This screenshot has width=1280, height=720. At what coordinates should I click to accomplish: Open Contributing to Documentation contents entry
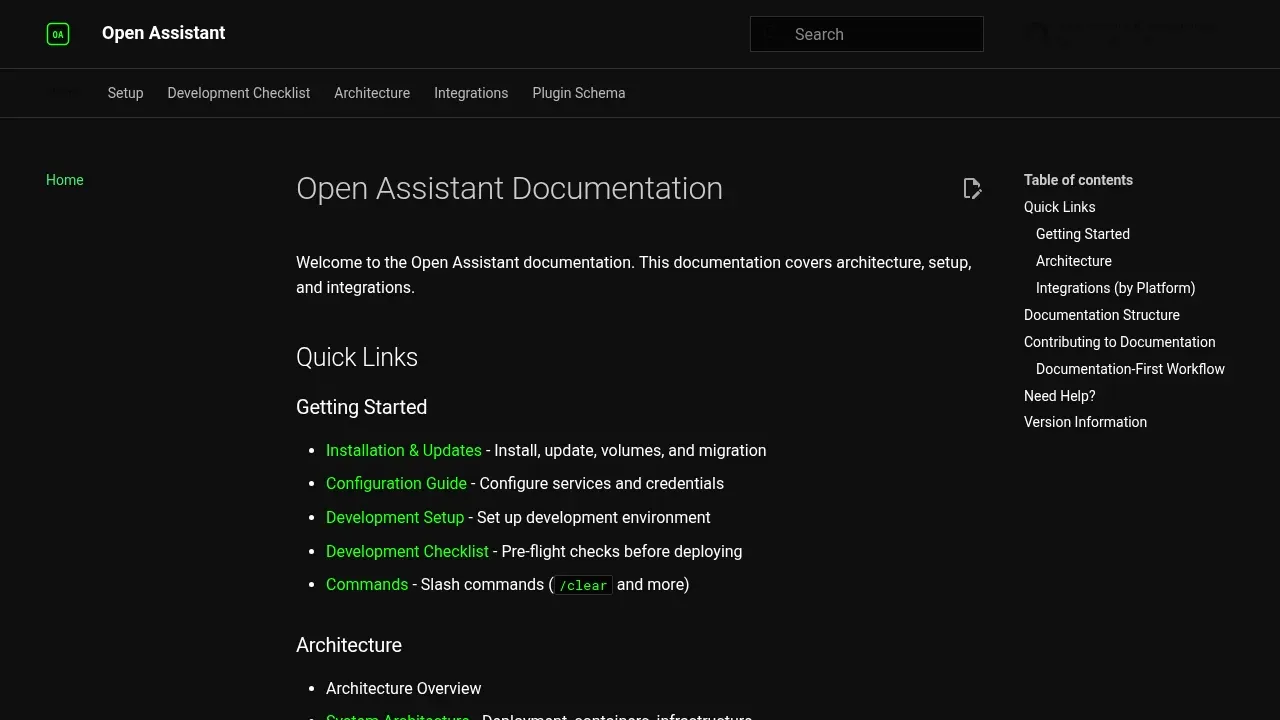pos(1120,342)
